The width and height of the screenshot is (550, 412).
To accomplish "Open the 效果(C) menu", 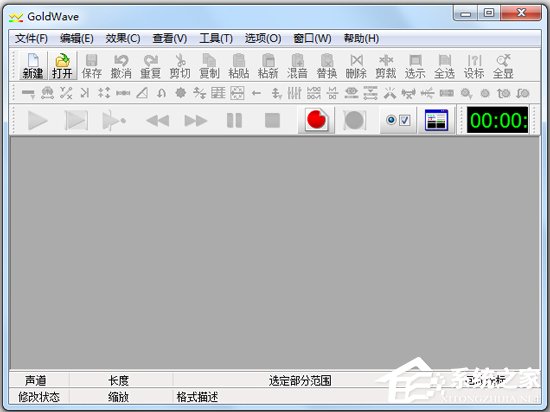I will [x=123, y=38].
